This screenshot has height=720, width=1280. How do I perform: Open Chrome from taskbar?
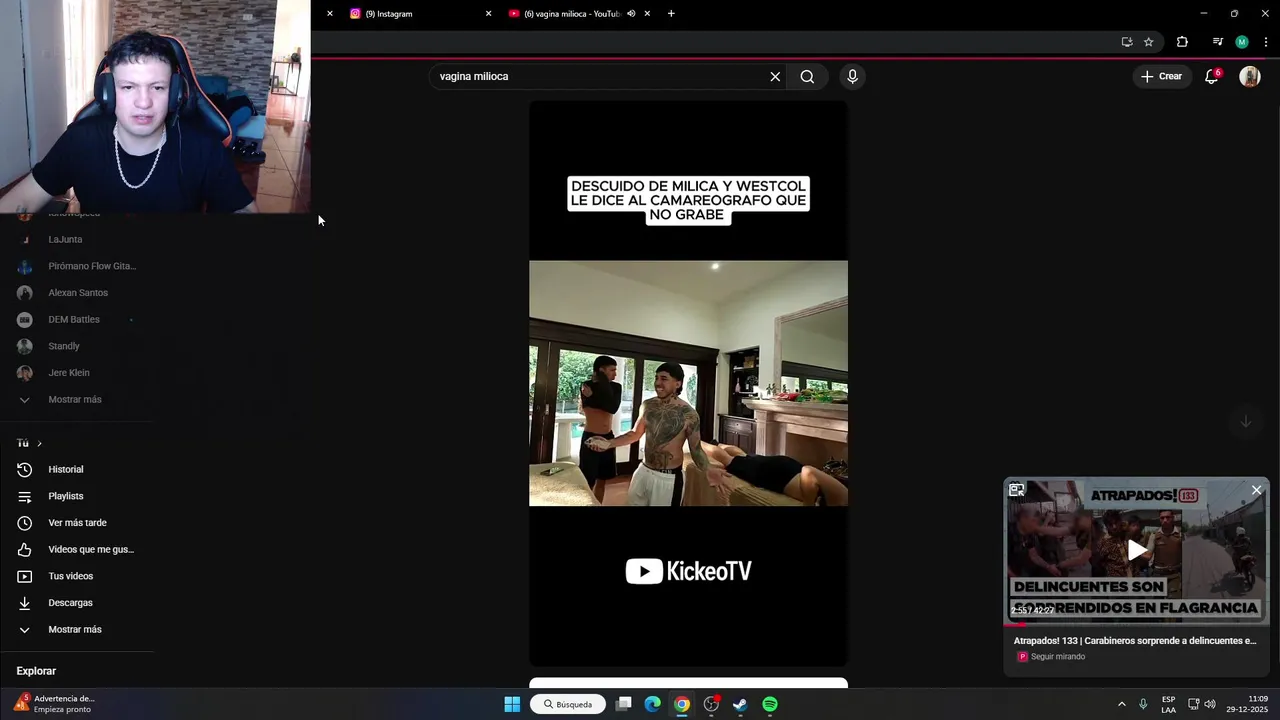click(x=681, y=704)
